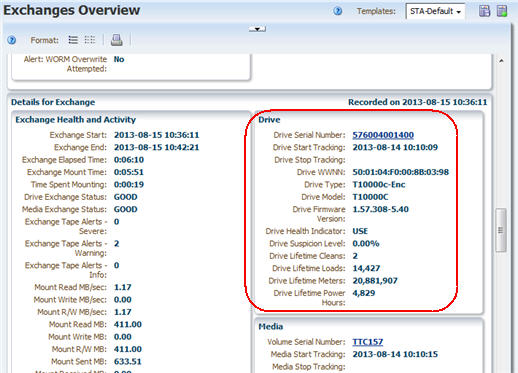This screenshot has height=373, width=518.
Task: Select Media Exchange Status GOOD value
Action: click(x=126, y=209)
